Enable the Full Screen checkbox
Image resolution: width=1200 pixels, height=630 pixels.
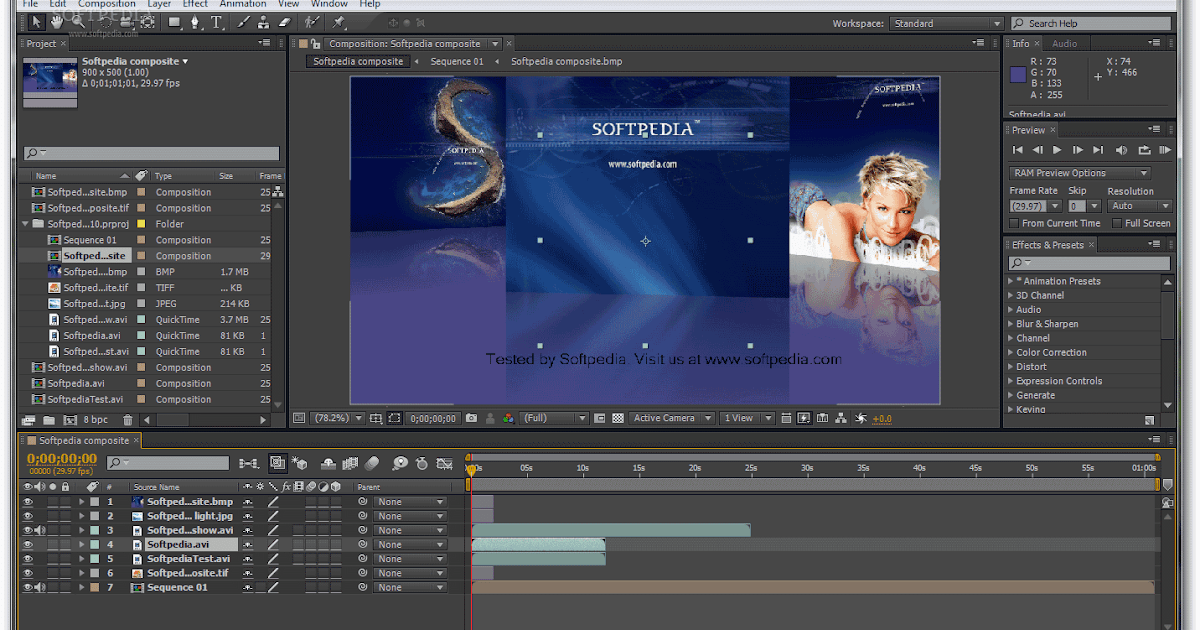click(x=1117, y=223)
